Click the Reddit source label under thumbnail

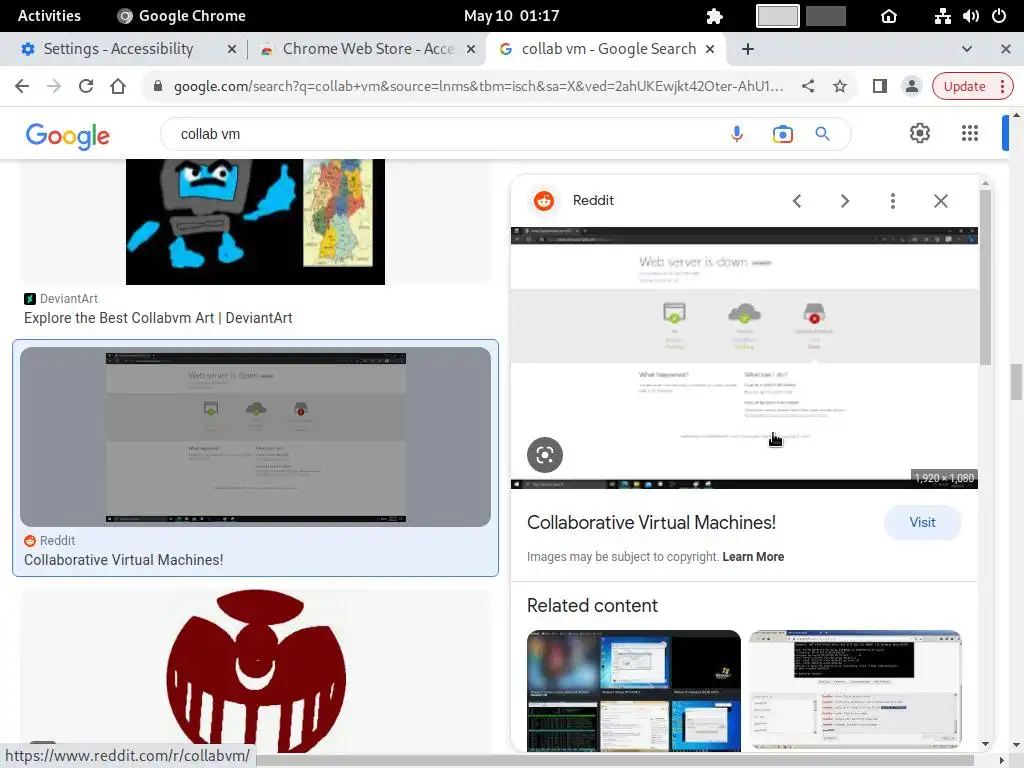[57, 541]
